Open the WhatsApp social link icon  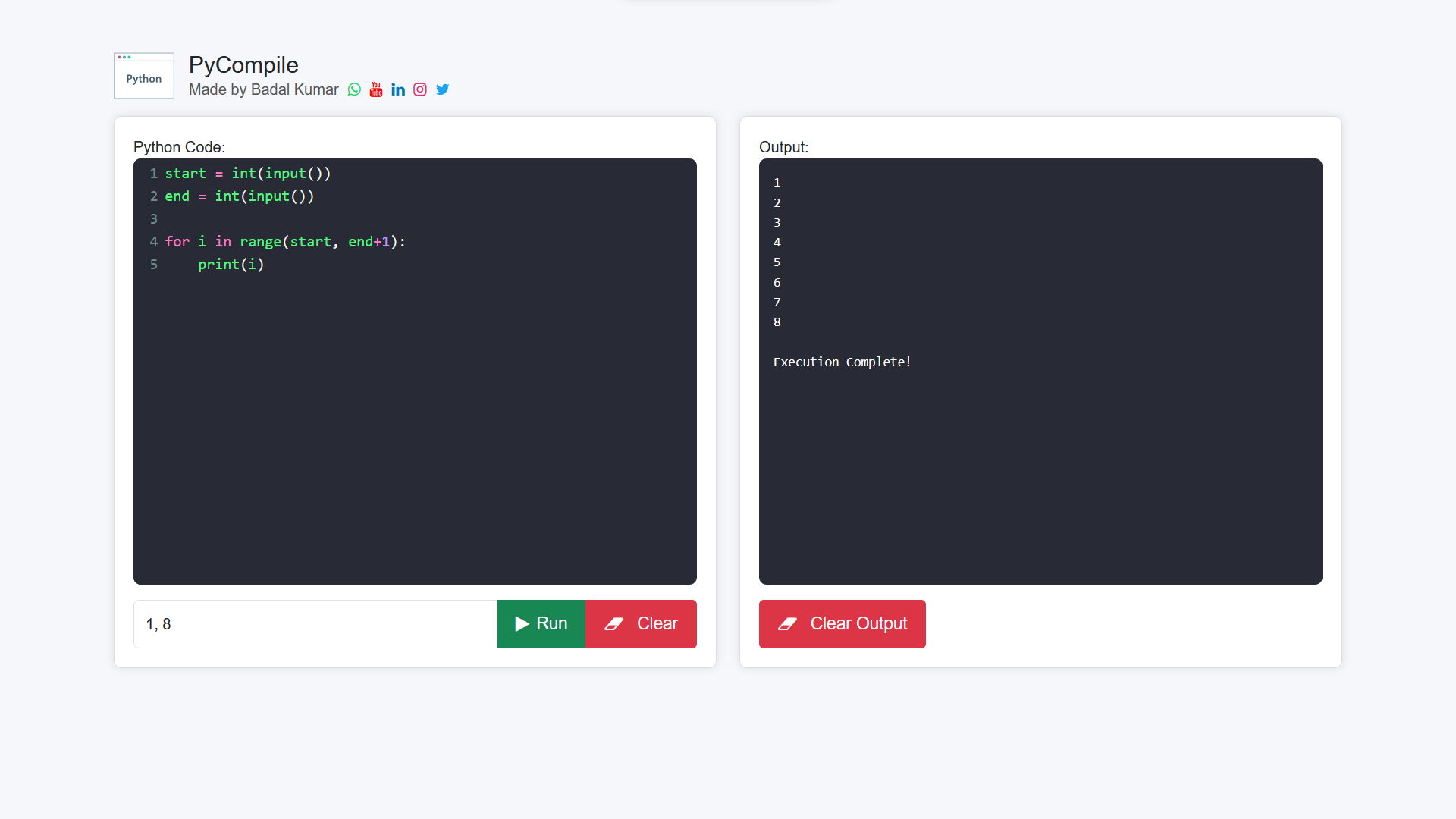tap(354, 89)
